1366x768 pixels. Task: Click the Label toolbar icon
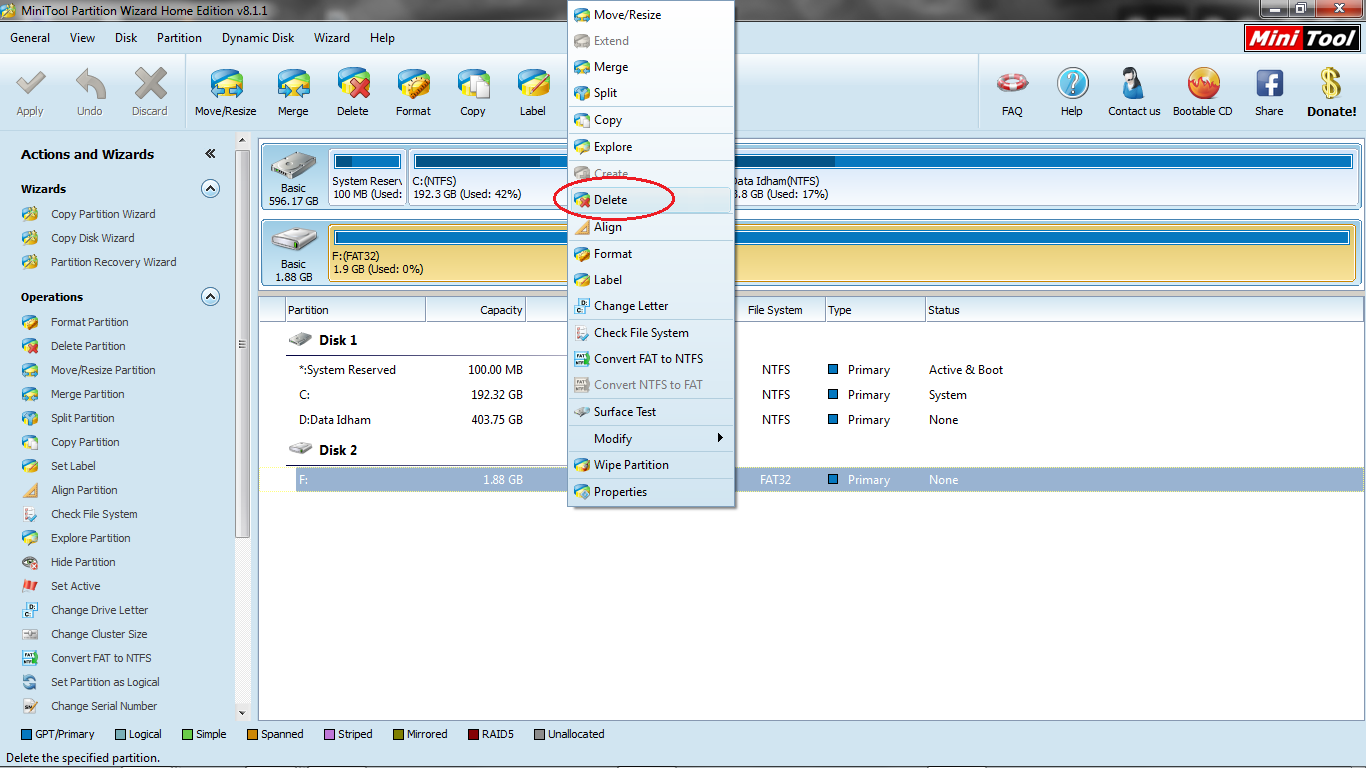tap(533, 84)
